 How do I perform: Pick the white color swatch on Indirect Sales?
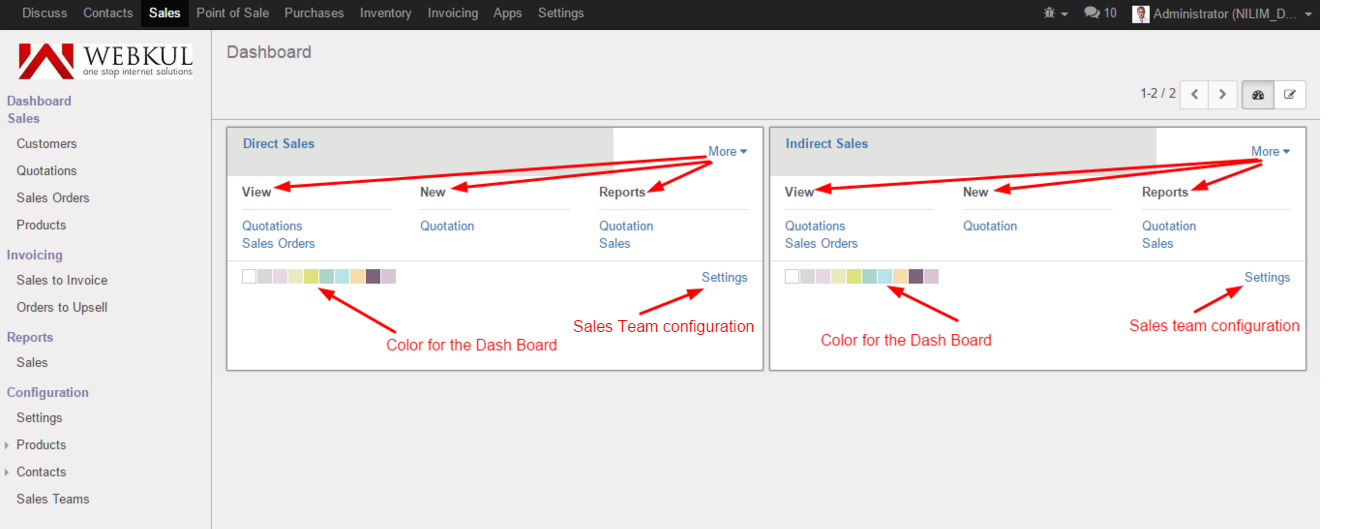click(792, 277)
